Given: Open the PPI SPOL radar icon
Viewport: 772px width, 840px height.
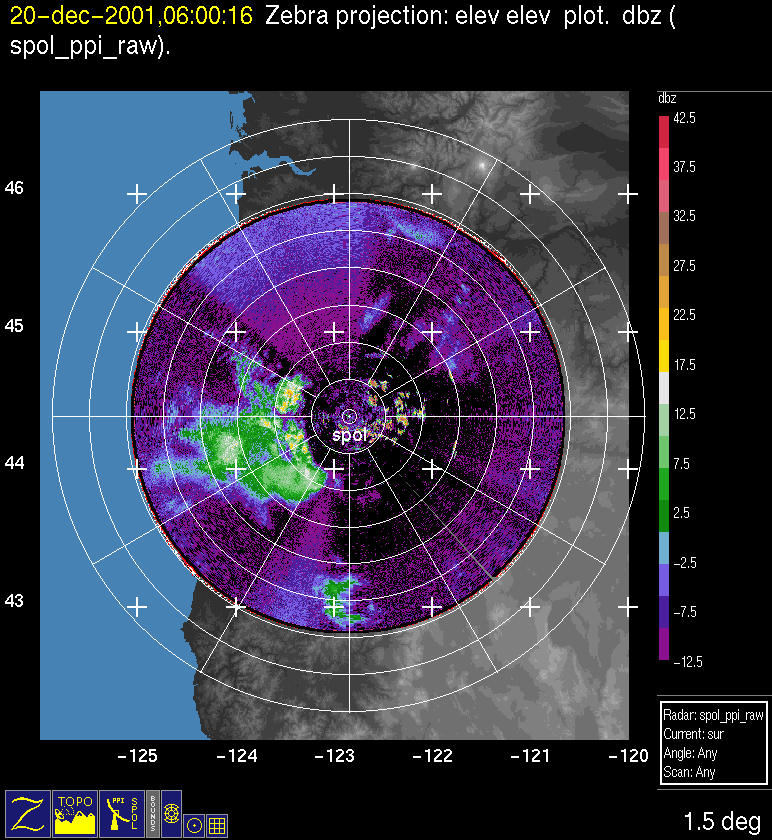Looking at the screenshot, I should click(121, 812).
